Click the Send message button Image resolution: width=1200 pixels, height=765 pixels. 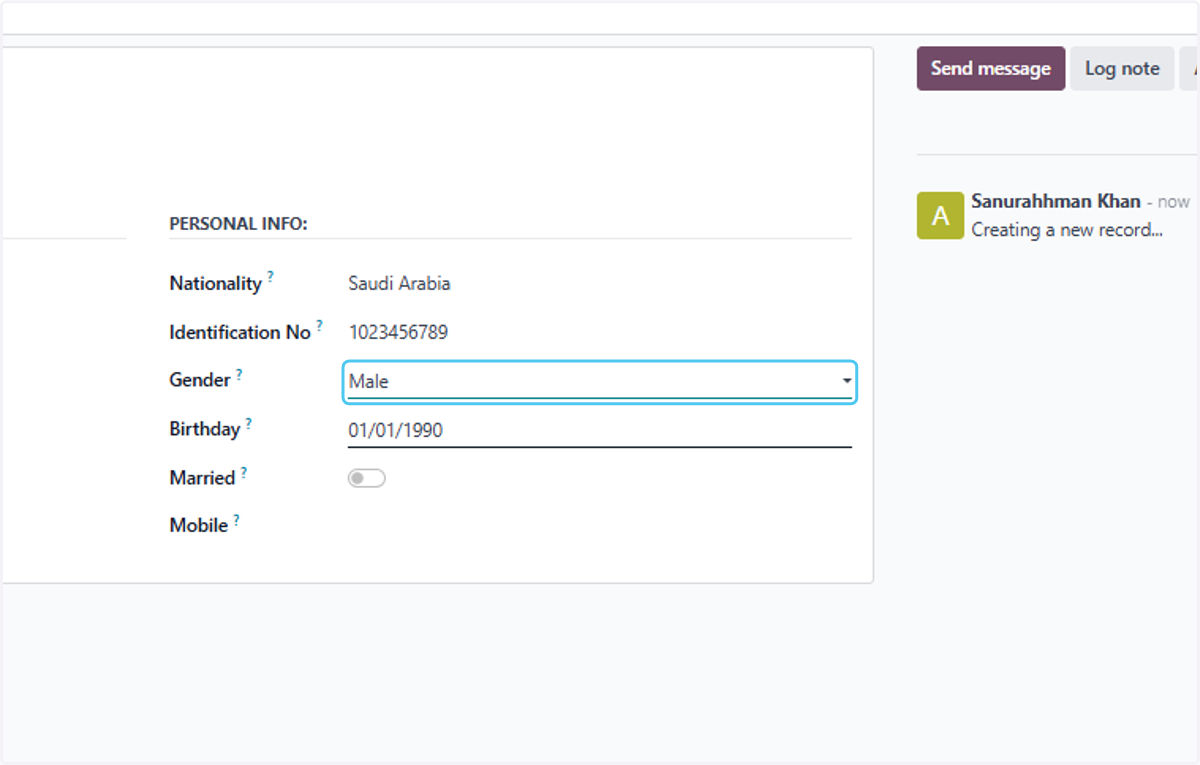tap(991, 68)
